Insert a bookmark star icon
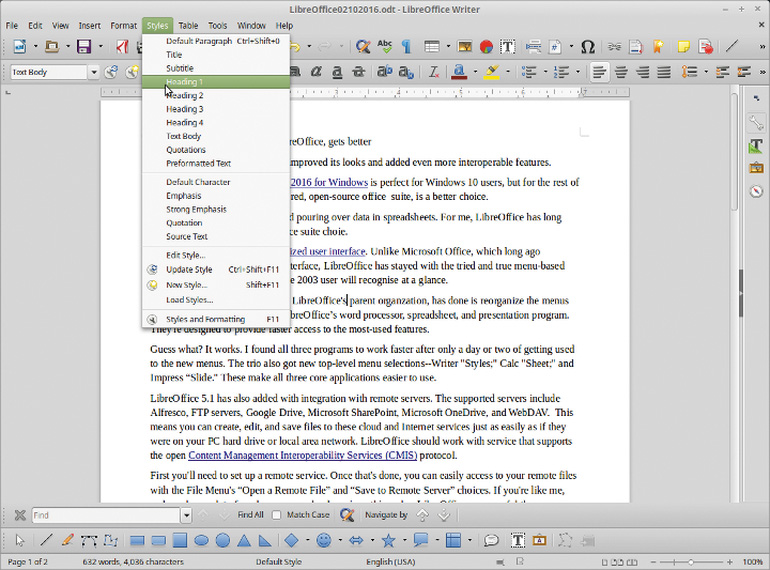 pos(658,47)
